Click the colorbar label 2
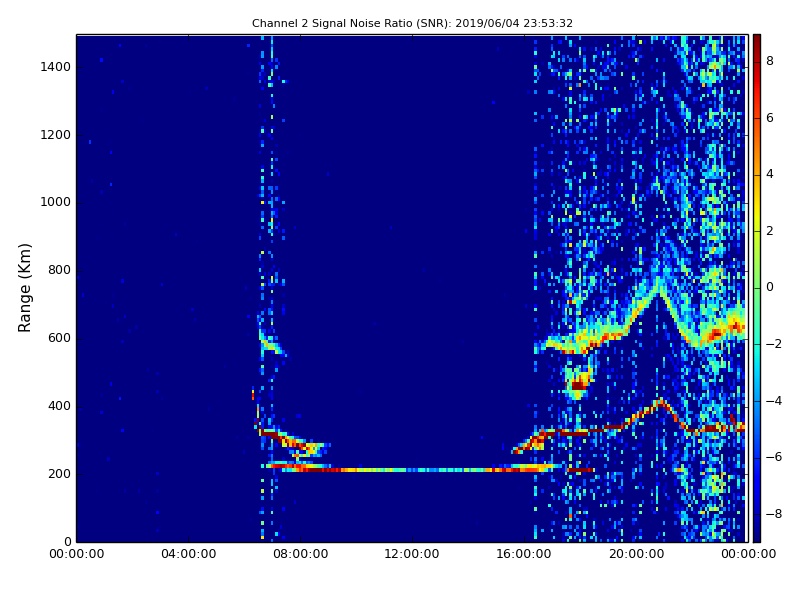This screenshot has width=800, height=600. 770,231
